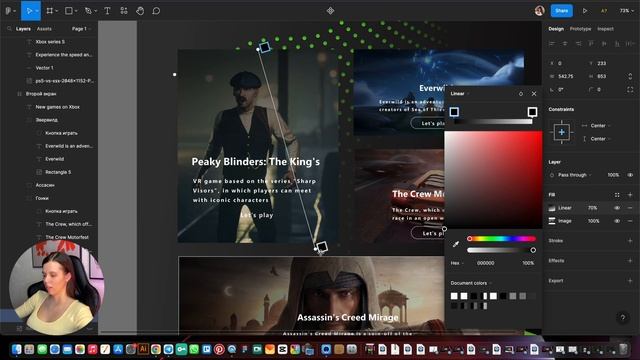Remove the Image fill
The width and height of the screenshot is (640, 360).
pyautogui.click(x=630, y=221)
